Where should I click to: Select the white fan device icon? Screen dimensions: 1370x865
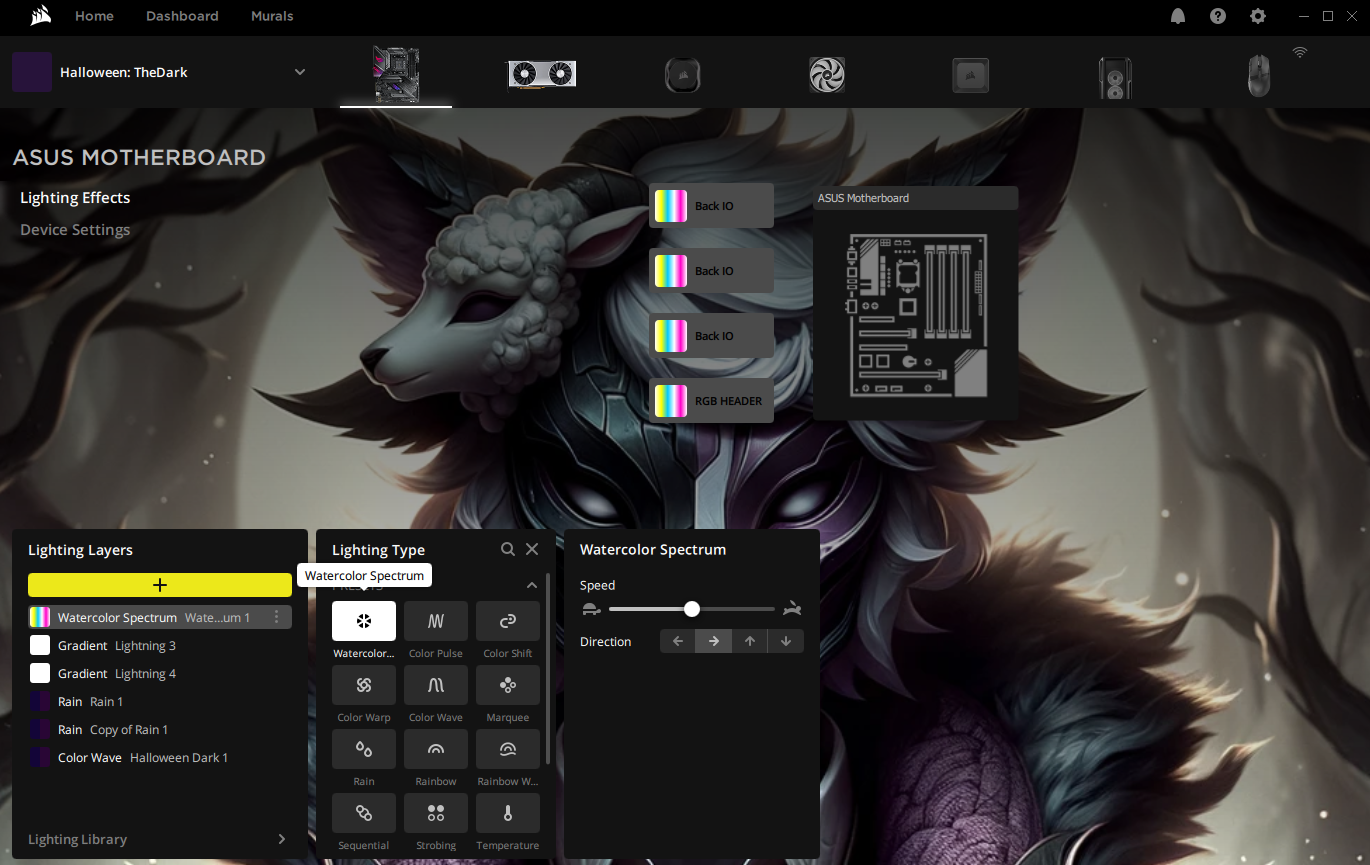click(x=827, y=75)
